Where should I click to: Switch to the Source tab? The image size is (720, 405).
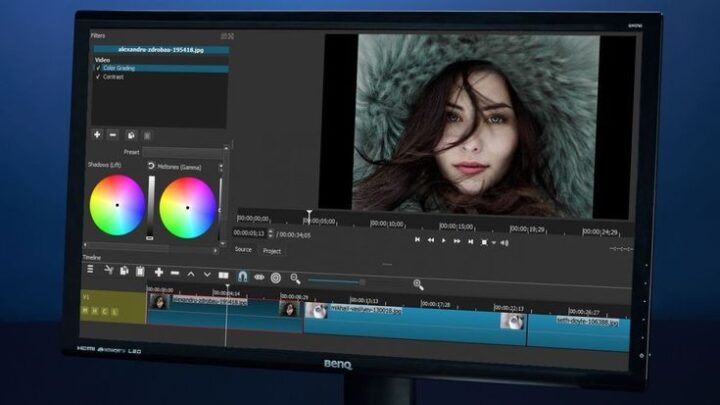(x=243, y=249)
